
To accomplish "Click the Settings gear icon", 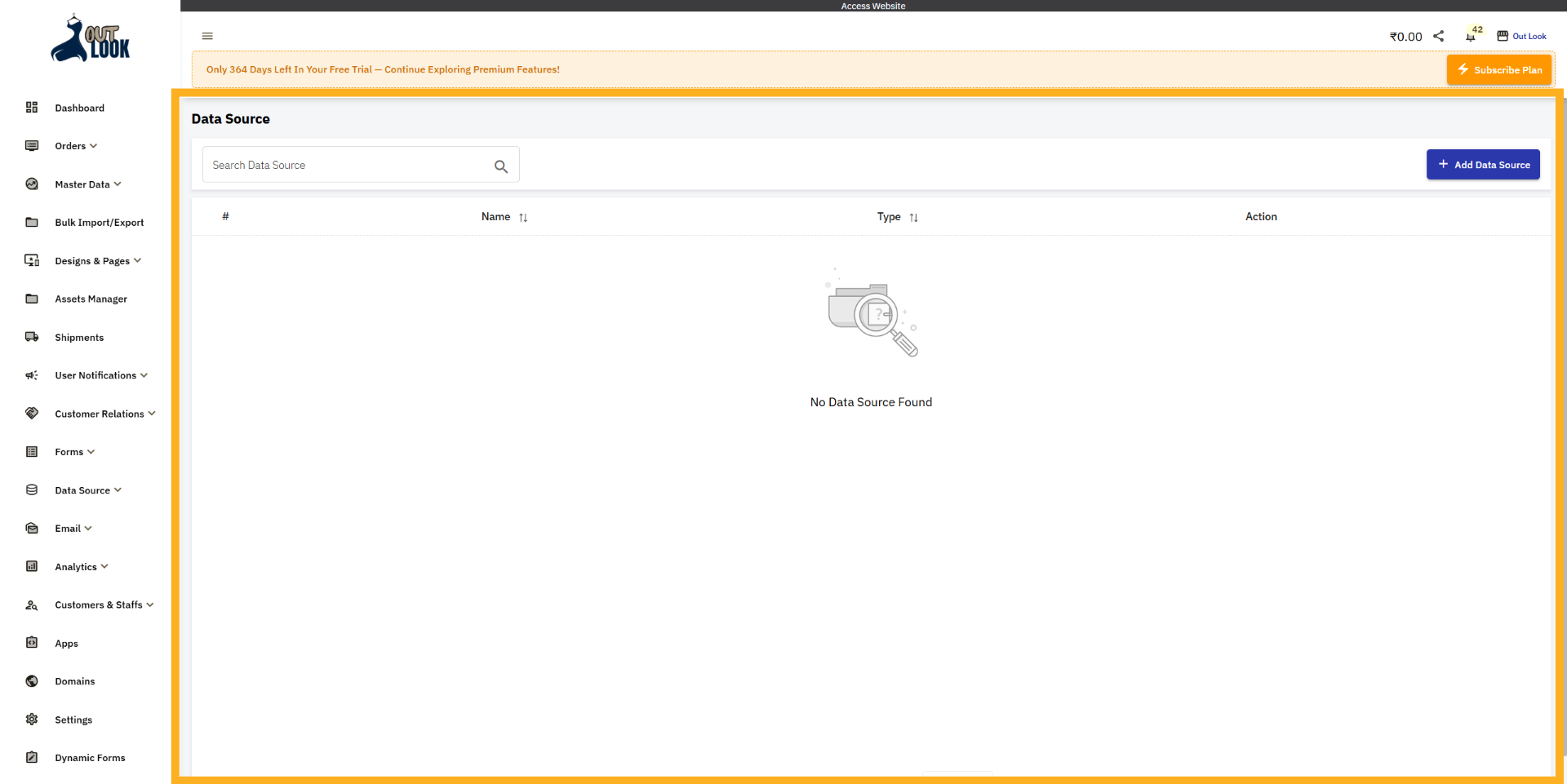I will [x=31, y=719].
